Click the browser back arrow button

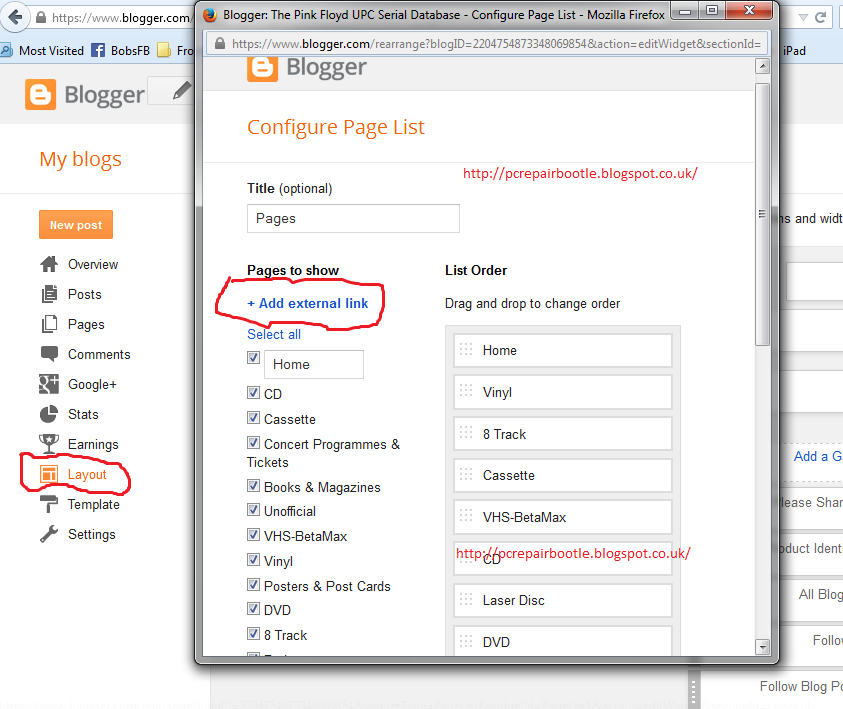(15, 17)
